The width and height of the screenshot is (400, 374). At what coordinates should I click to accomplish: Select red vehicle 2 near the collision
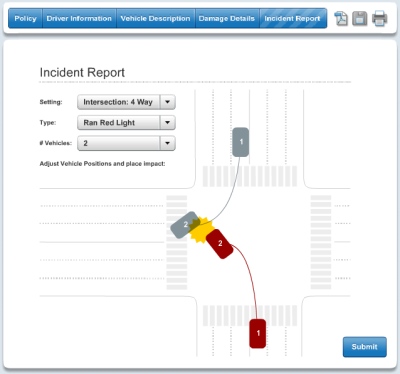click(x=220, y=244)
